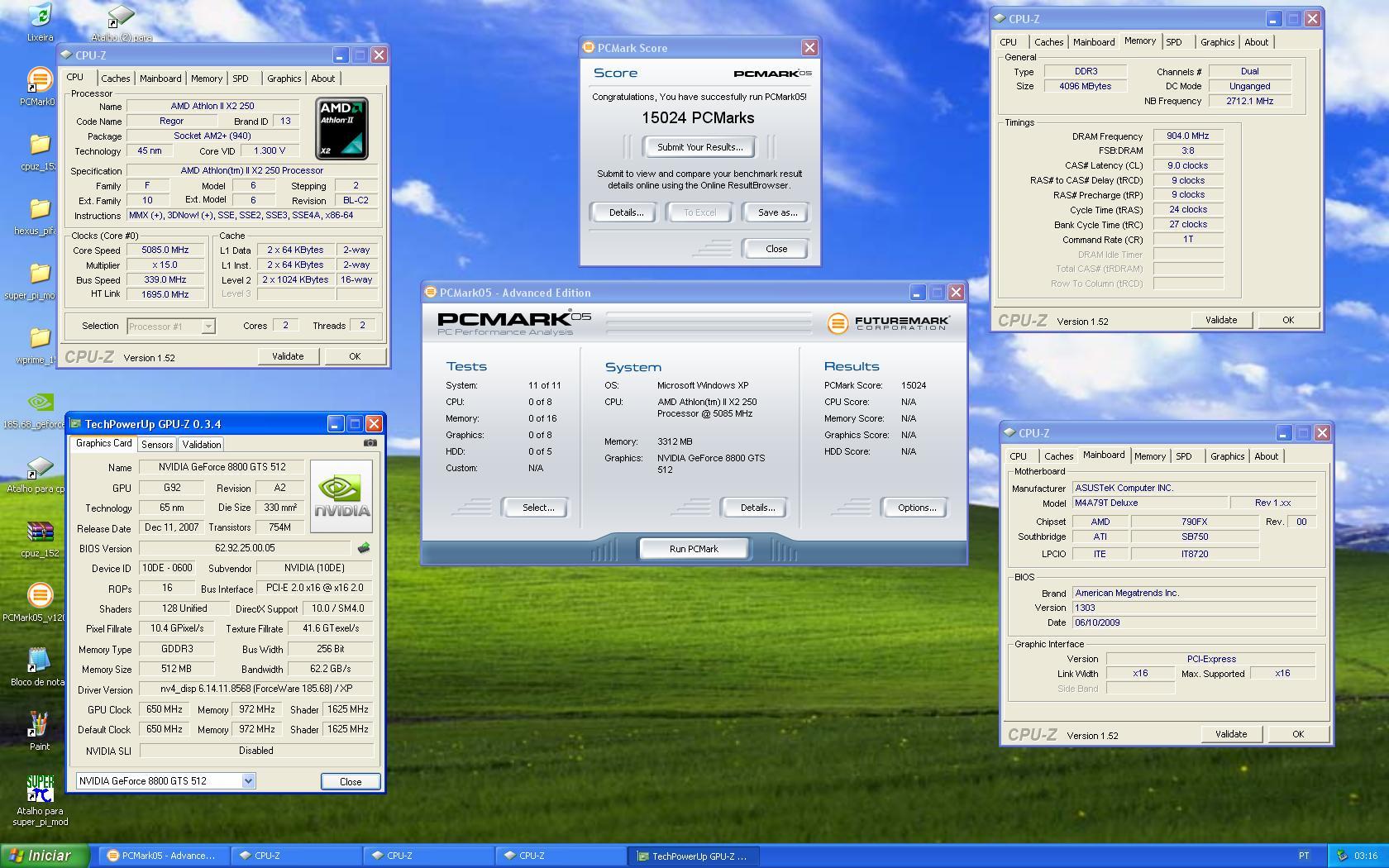1389x868 pixels.
Task: Click the GPU Clock 650 MHz field
Action: [164, 709]
